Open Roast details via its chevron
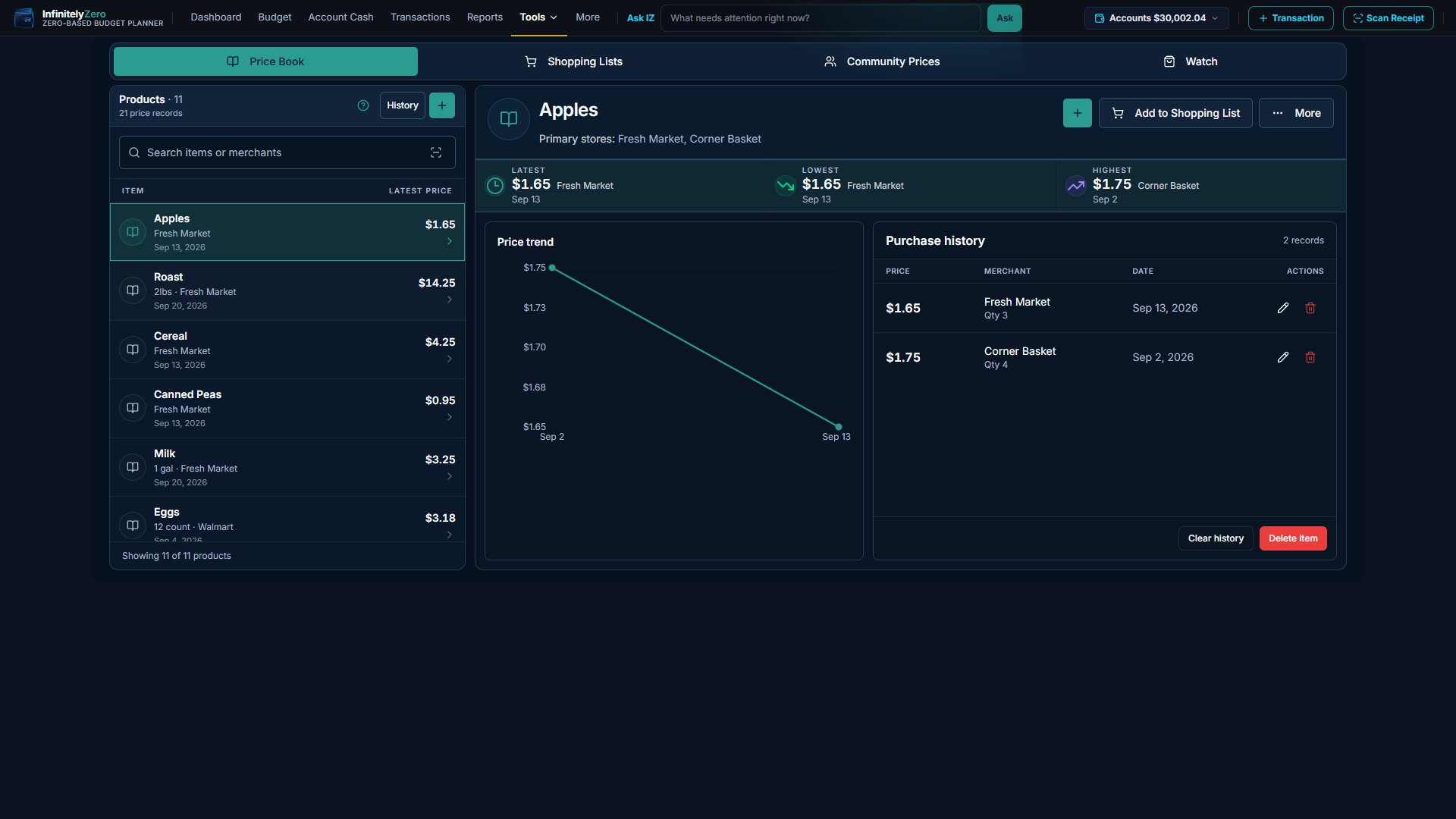This screenshot has width=1456, height=819. pos(450,300)
